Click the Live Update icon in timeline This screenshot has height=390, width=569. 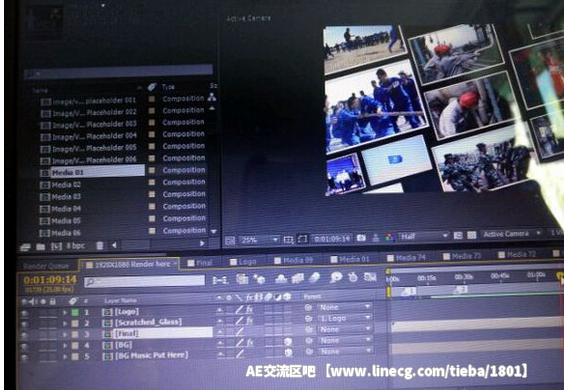click(x=242, y=279)
